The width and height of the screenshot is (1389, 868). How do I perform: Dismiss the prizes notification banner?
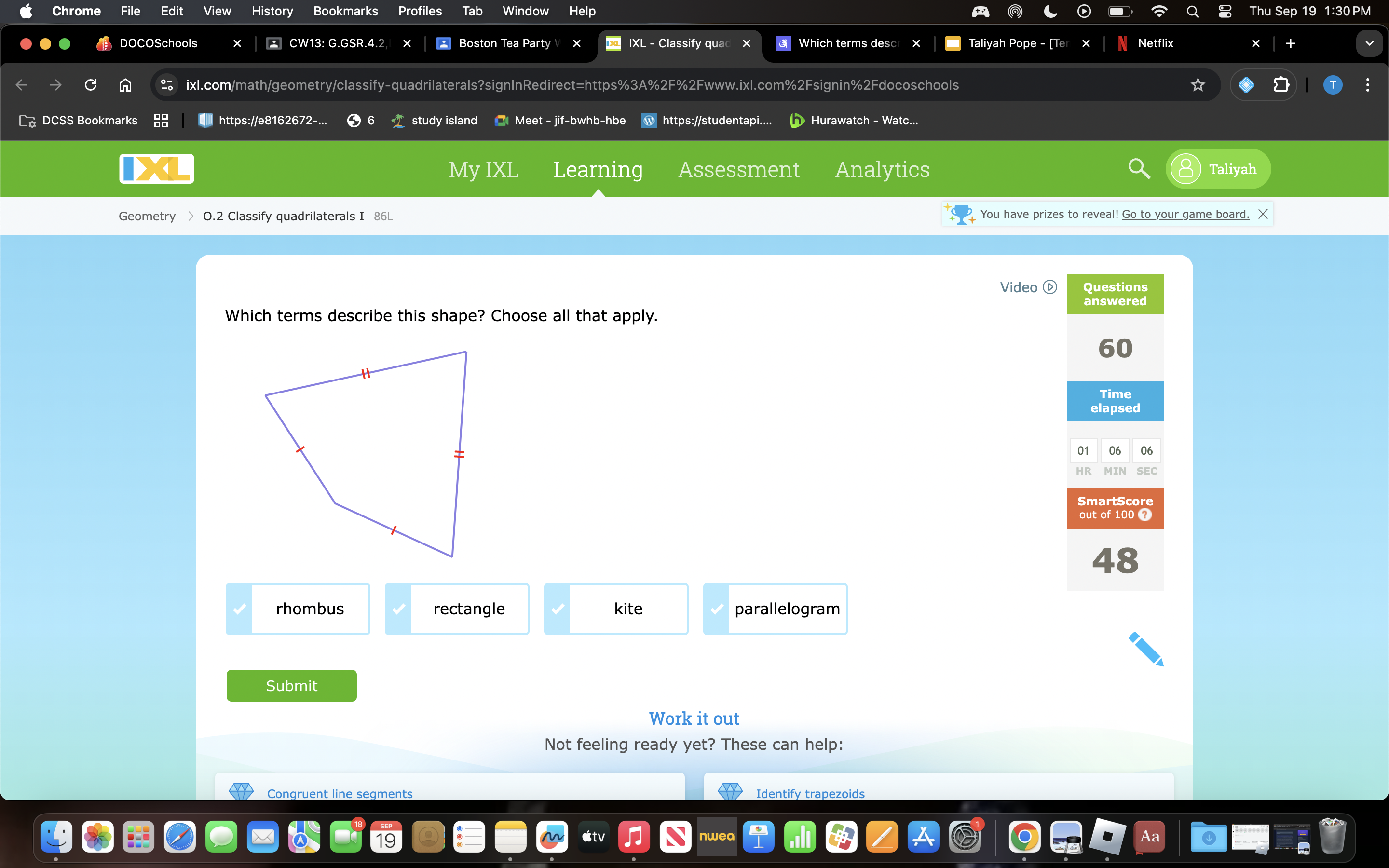1263,214
